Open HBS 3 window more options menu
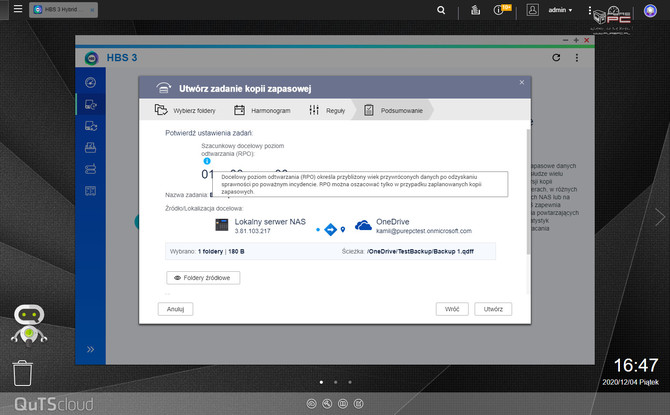670x415 pixels. point(577,58)
